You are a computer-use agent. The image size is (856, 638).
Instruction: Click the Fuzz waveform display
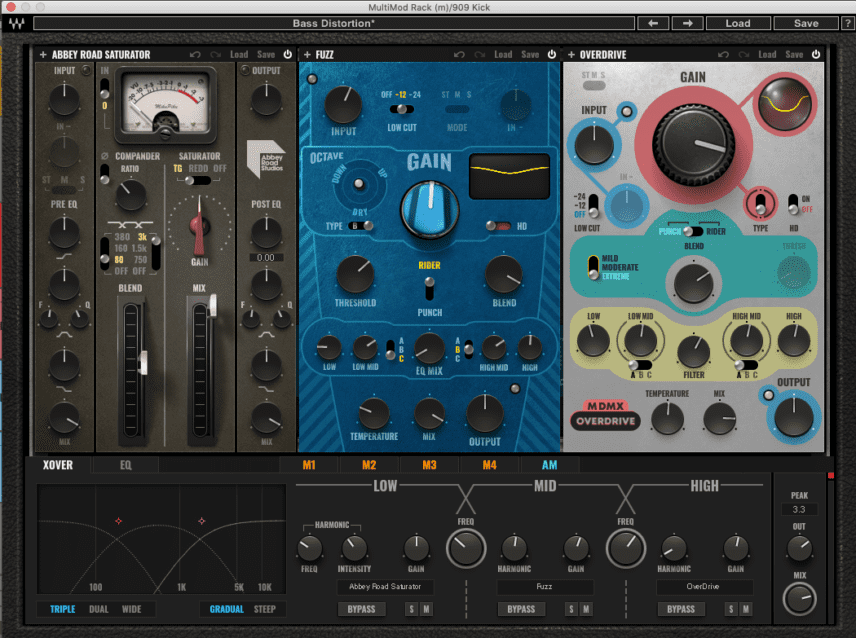pos(509,176)
